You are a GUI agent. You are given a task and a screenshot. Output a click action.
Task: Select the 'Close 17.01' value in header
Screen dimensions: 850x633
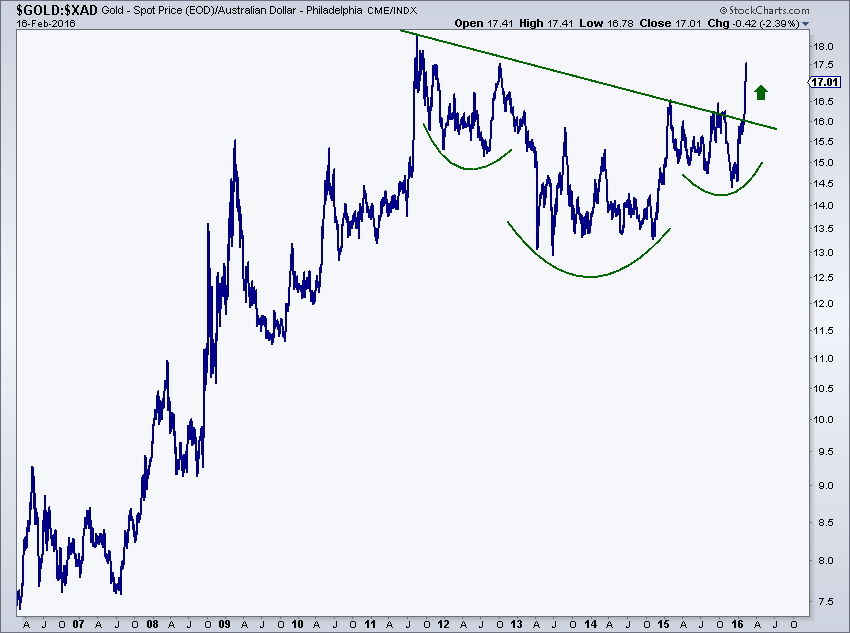tap(671, 23)
